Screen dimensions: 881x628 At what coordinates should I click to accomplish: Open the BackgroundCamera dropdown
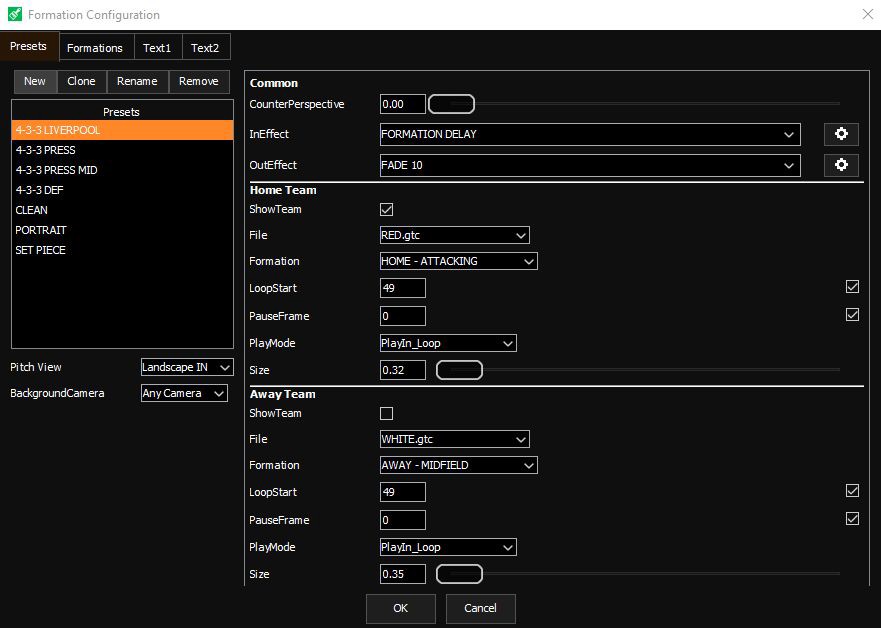(184, 393)
